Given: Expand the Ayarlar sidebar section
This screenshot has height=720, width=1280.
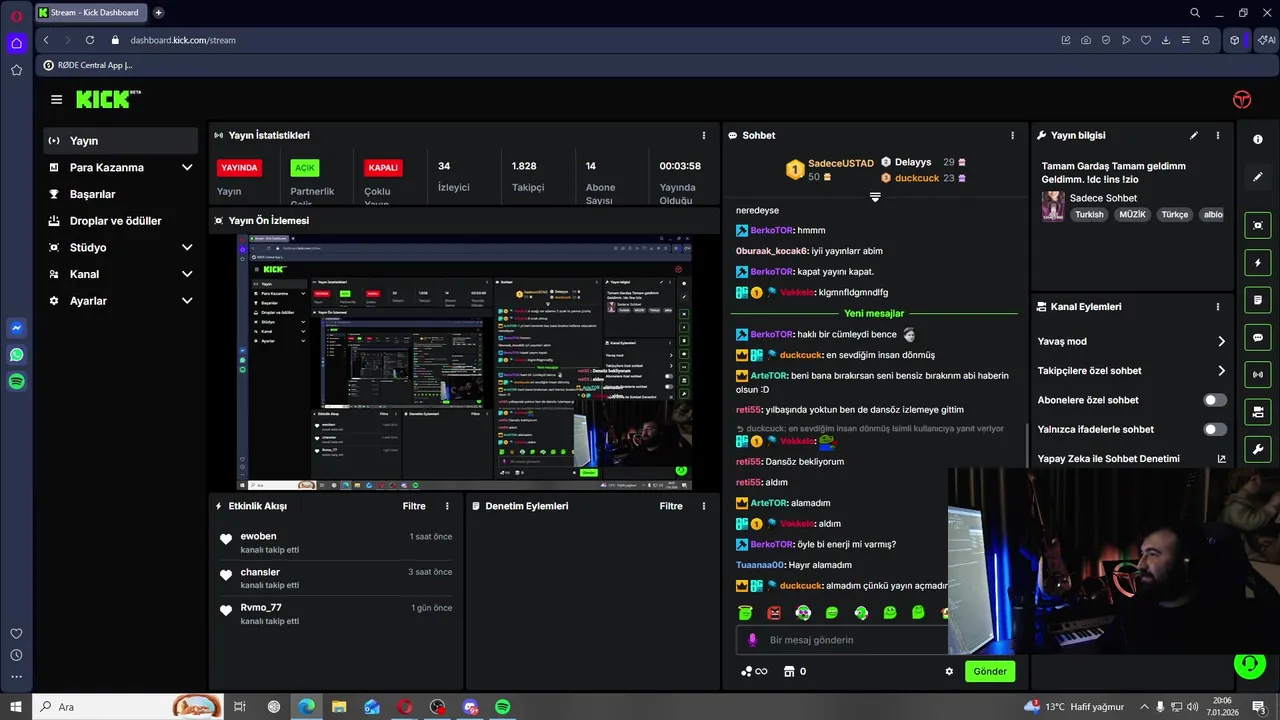Looking at the screenshot, I should 187,300.
